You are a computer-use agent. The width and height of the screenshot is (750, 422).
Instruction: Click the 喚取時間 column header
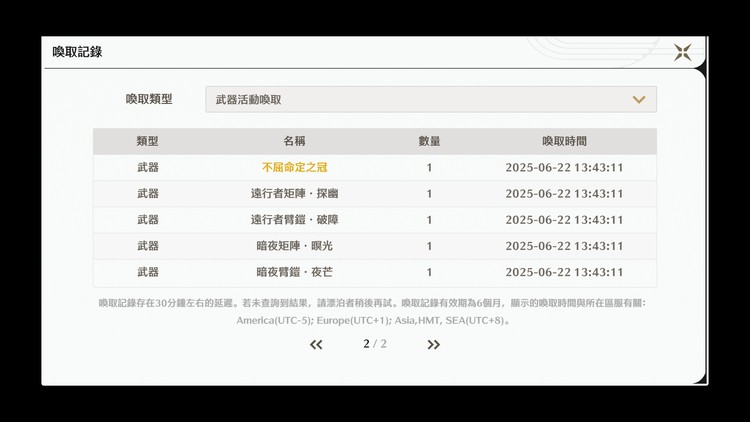click(x=564, y=141)
